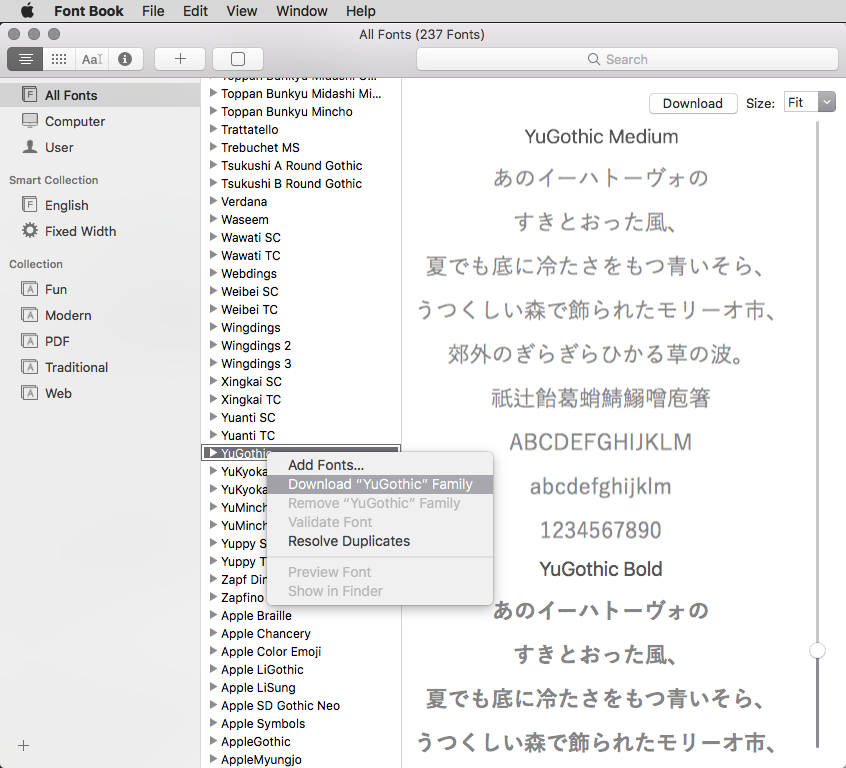Switch to sample preview view mode
846x768 pixels.
point(25,59)
